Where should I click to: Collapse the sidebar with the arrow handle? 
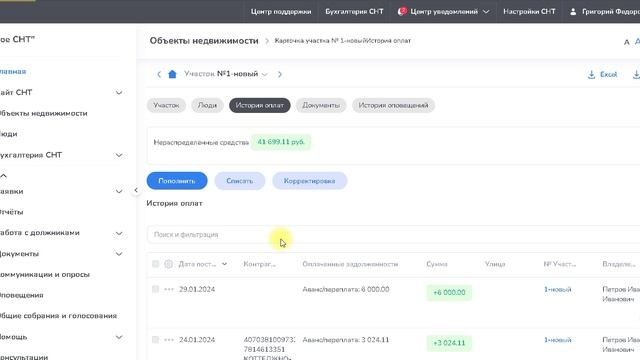click(136, 190)
